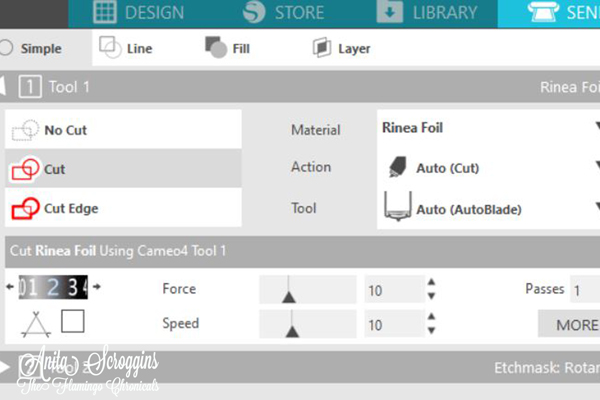Click the Fill shapes icon
Image resolution: width=600 pixels, height=400 pixels.
(x=216, y=47)
